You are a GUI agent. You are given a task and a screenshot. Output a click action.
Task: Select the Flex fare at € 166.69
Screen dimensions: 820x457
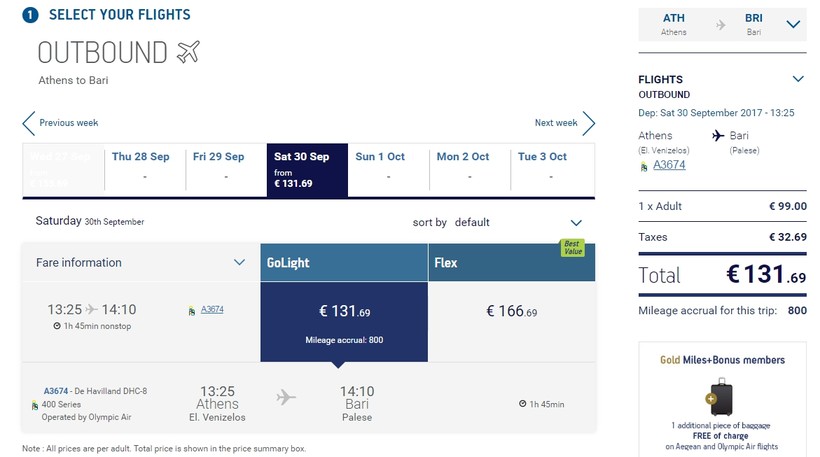click(511, 311)
